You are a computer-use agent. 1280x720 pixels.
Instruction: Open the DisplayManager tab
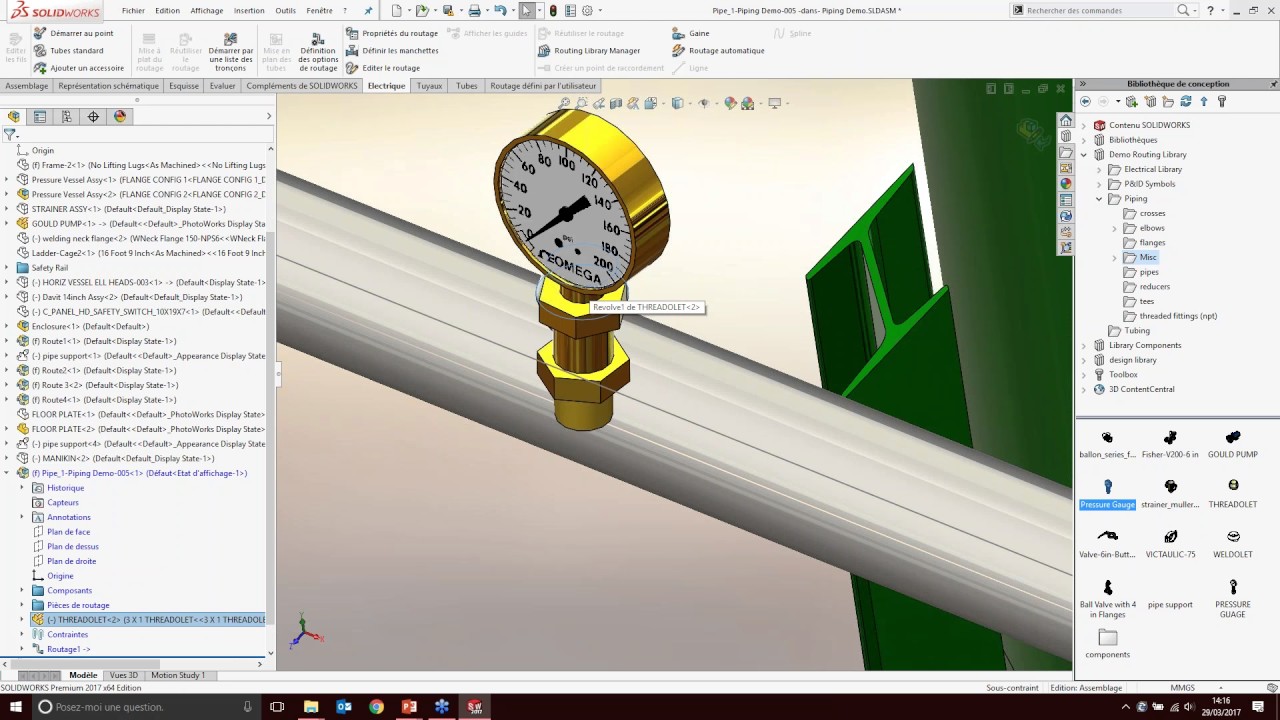pyautogui.click(x=120, y=117)
